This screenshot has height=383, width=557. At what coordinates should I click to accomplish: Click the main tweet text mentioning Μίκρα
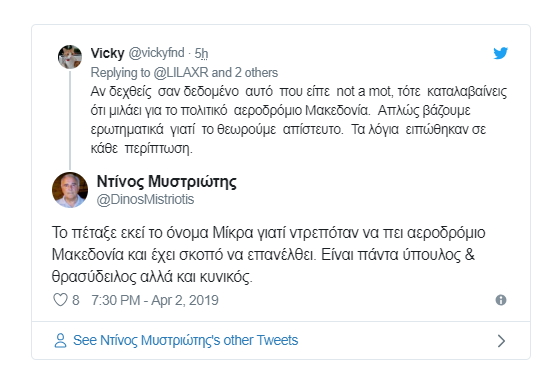(269, 254)
